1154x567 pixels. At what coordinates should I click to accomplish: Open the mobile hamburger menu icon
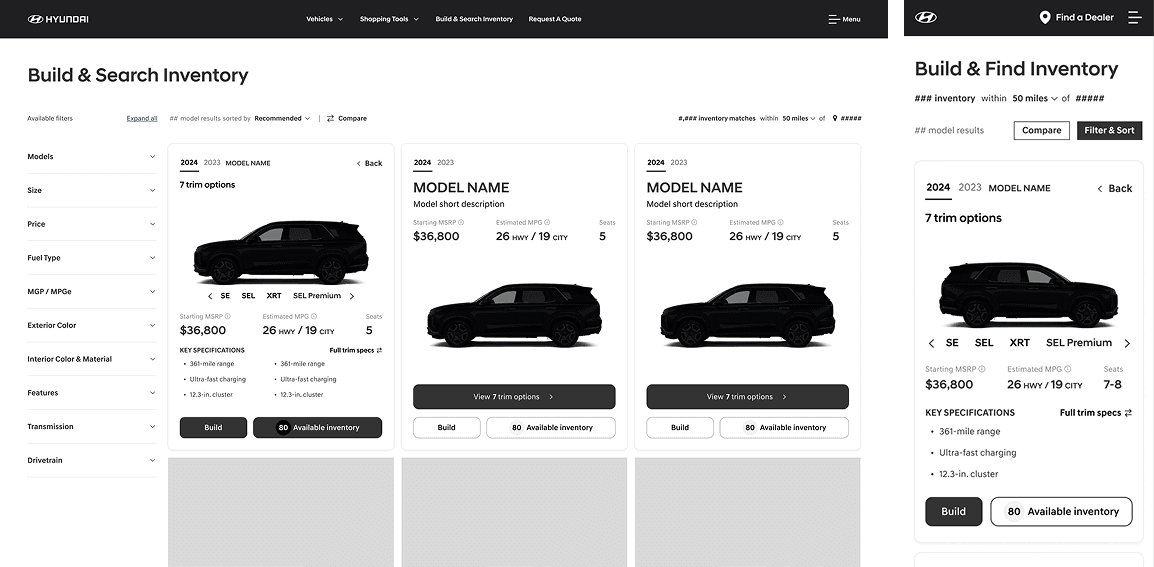[1135, 18]
